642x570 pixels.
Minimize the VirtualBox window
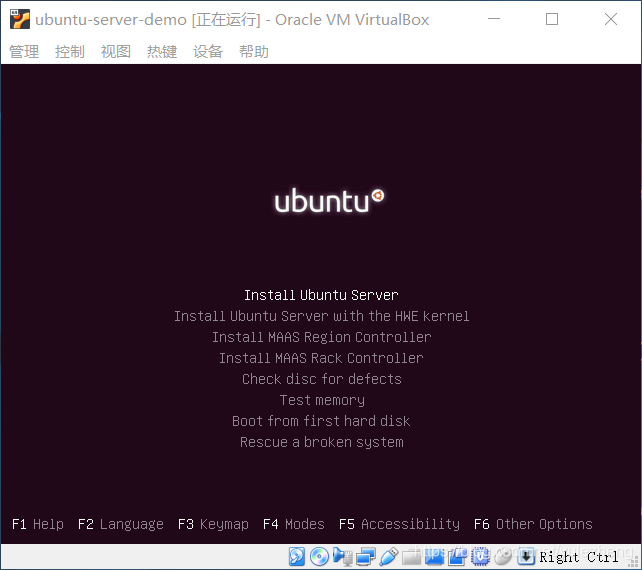[x=494, y=19]
